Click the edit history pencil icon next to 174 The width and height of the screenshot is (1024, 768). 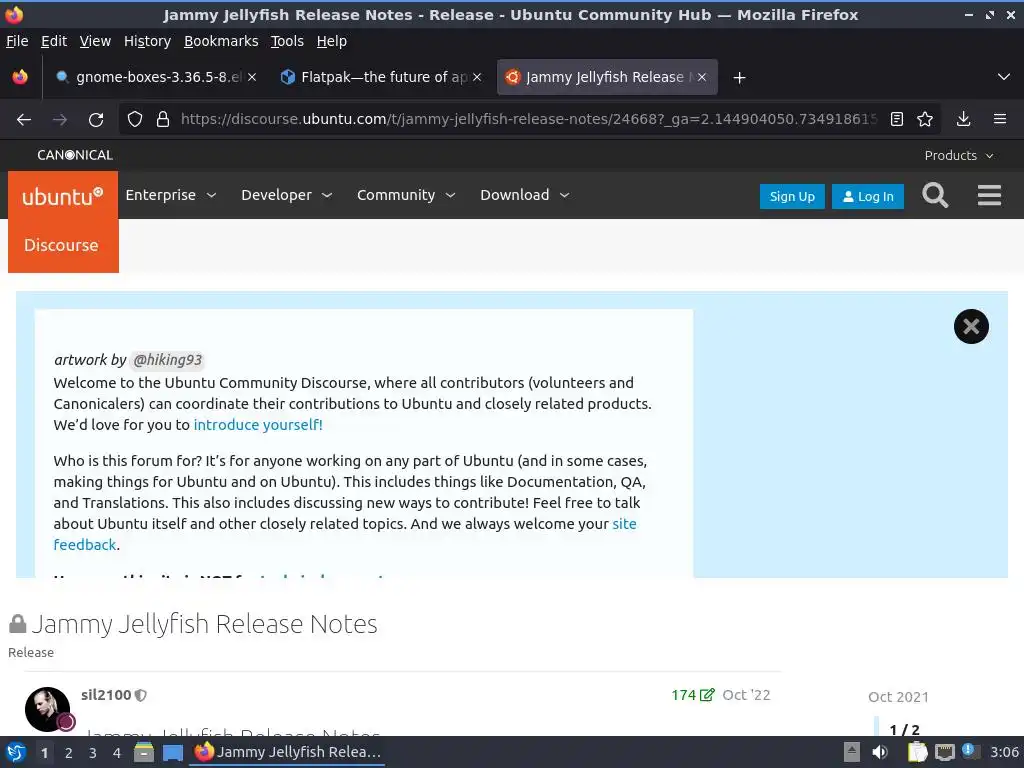(x=707, y=695)
